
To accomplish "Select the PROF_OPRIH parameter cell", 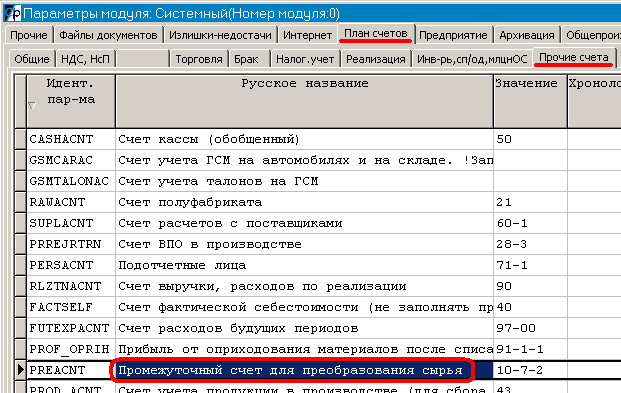I will coord(70,349).
